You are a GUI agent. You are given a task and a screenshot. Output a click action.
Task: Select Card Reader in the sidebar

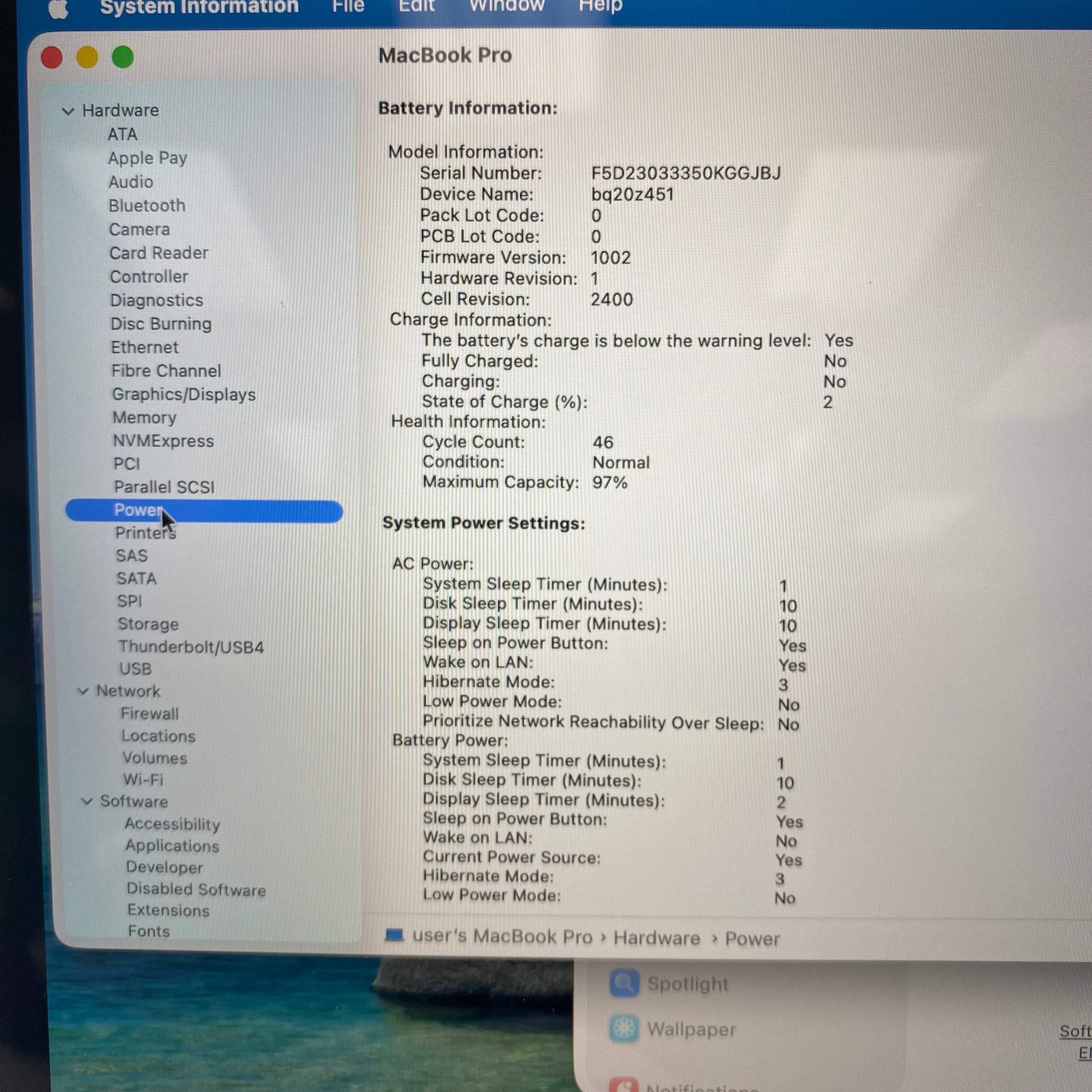tap(158, 253)
